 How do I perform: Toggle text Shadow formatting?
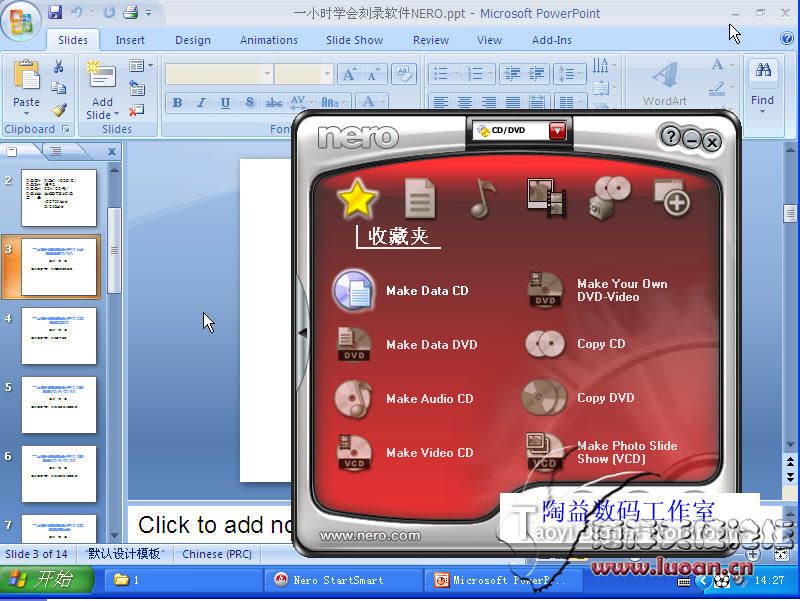click(249, 103)
